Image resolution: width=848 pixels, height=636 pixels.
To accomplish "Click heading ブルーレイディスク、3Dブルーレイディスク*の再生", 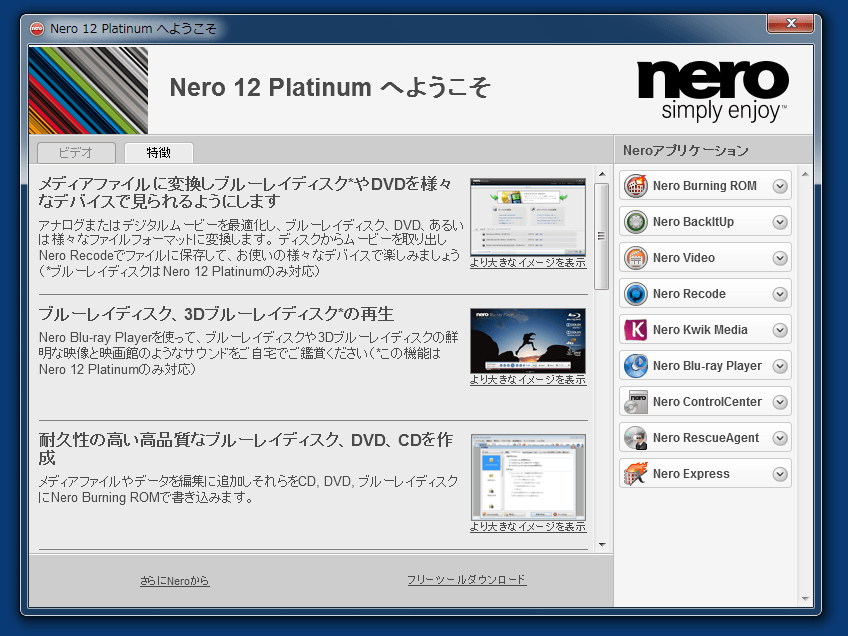I will click(x=216, y=314).
